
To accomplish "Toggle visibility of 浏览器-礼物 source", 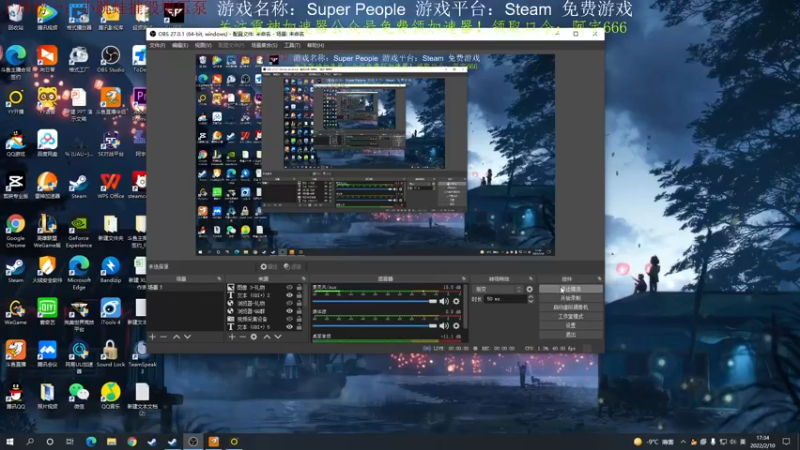I will [x=289, y=303].
